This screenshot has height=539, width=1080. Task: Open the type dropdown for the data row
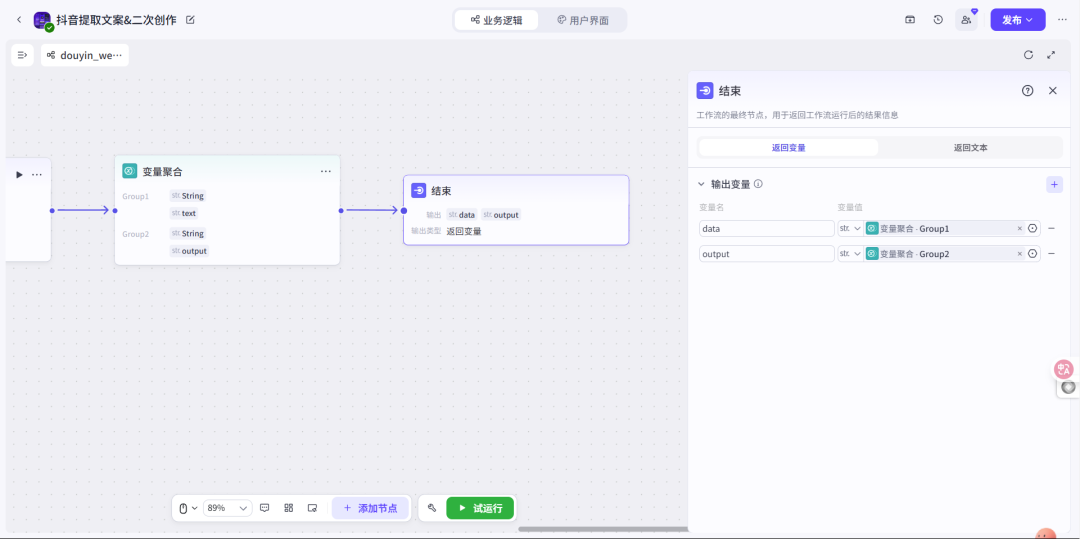[850, 229]
